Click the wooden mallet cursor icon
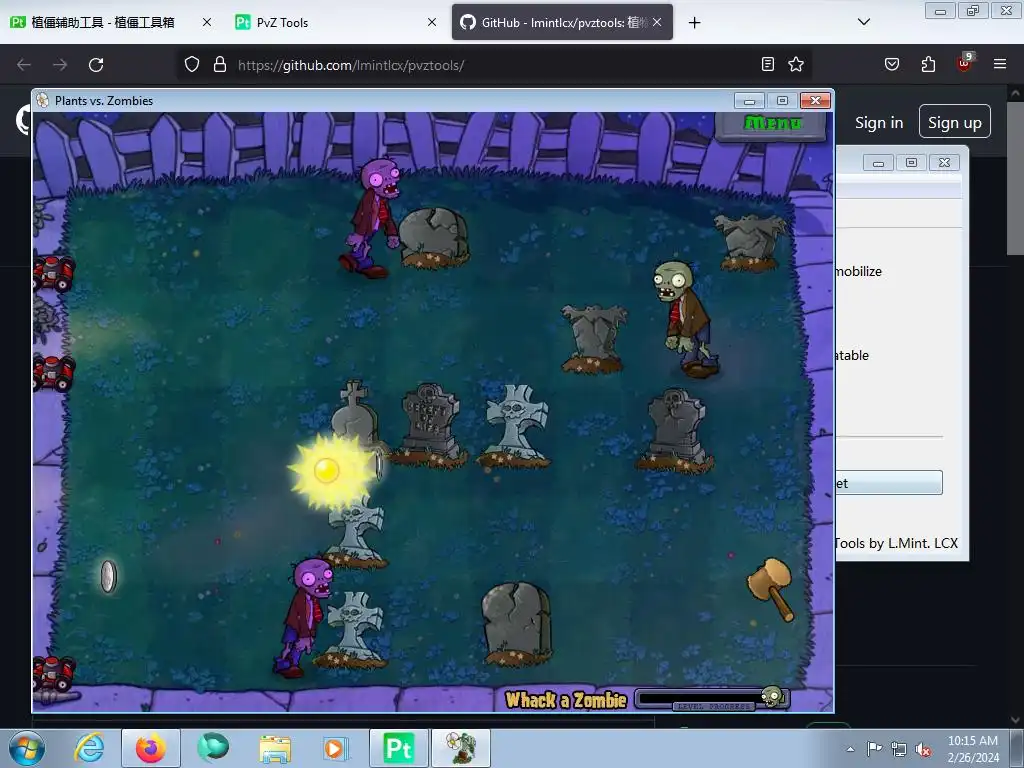This screenshot has width=1024, height=768. (771, 589)
